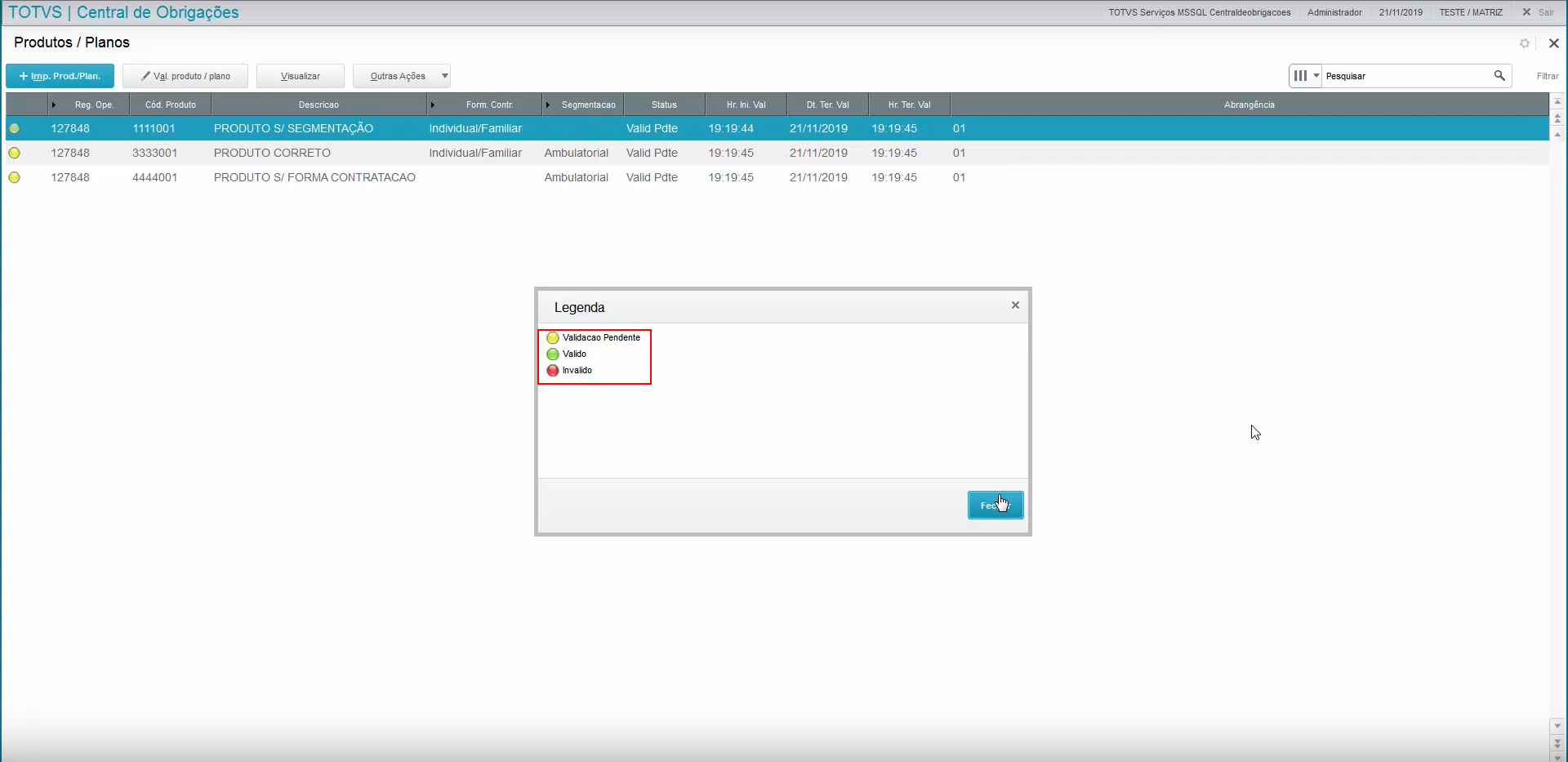Jump to top with the double up arrow
This screenshot has width=1568, height=762.
1557,118
